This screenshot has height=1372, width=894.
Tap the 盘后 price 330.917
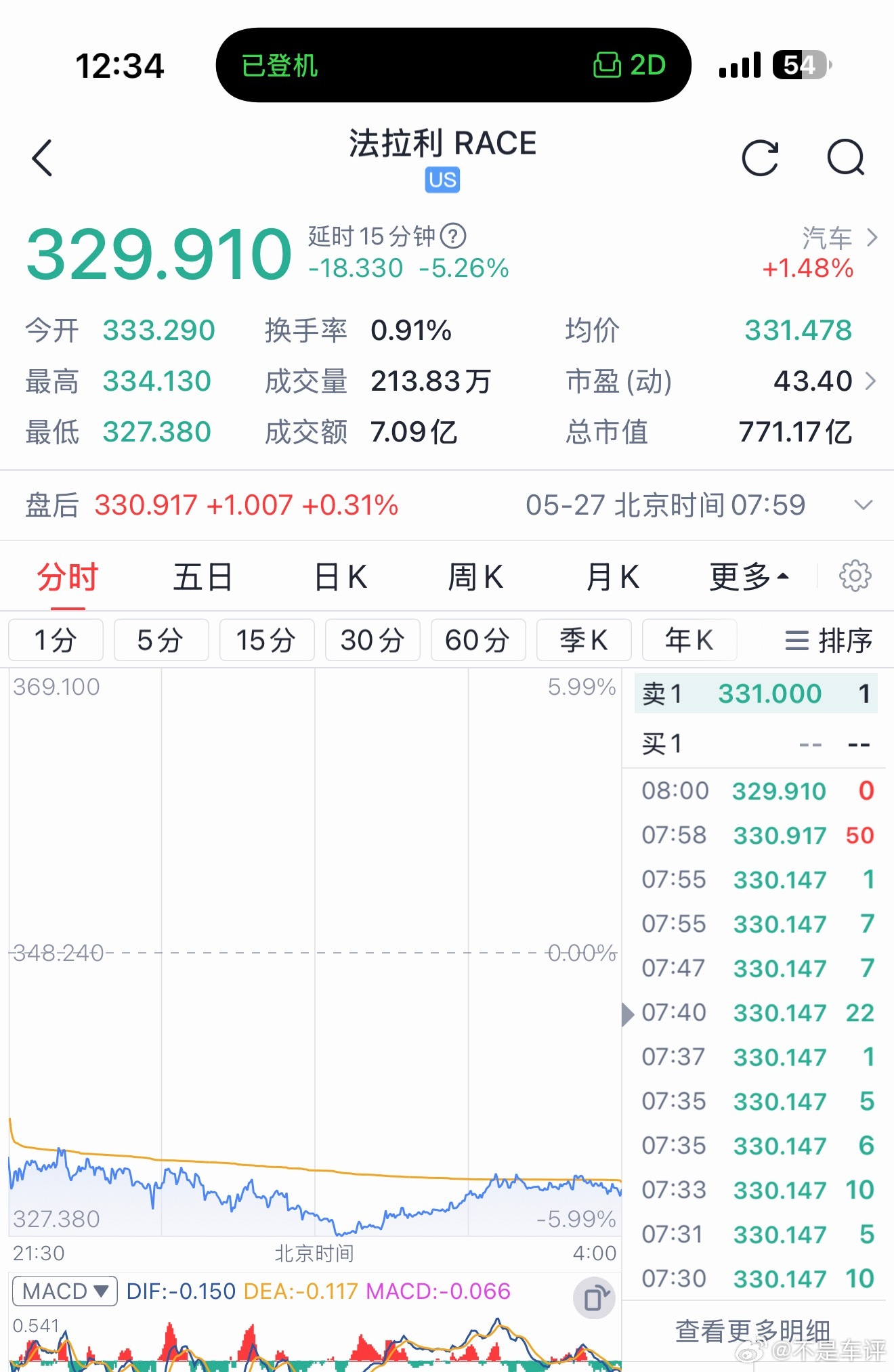[x=146, y=505]
